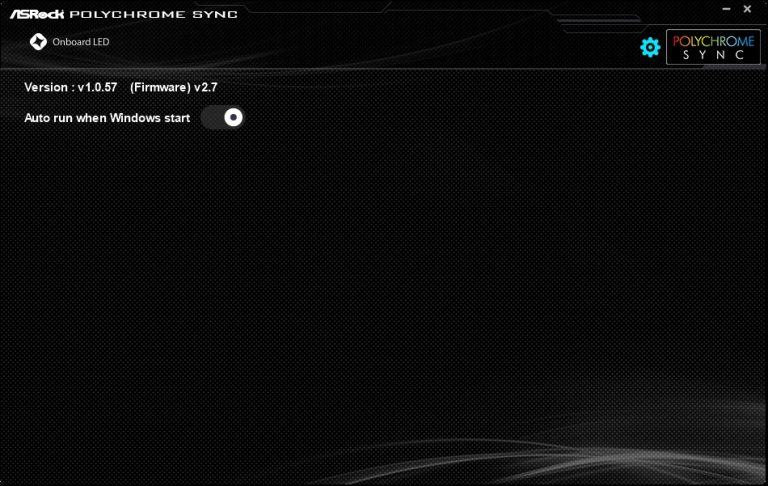Viewport: 768px width, 486px height.
Task: Open the Onboard LED section icon
Action: point(38,42)
